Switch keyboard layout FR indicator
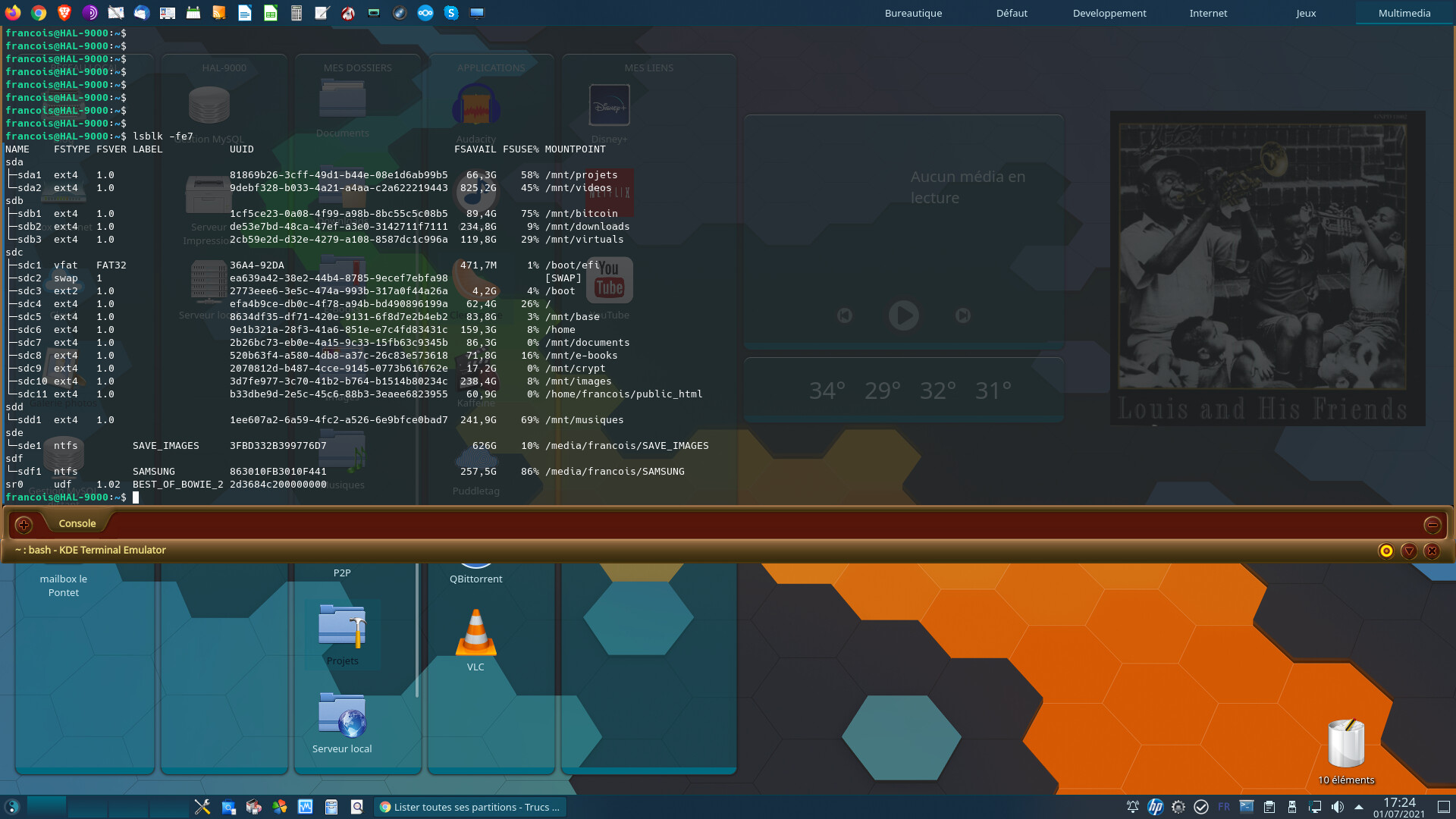This screenshot has height=819, width=1456. click(1224, 807)
